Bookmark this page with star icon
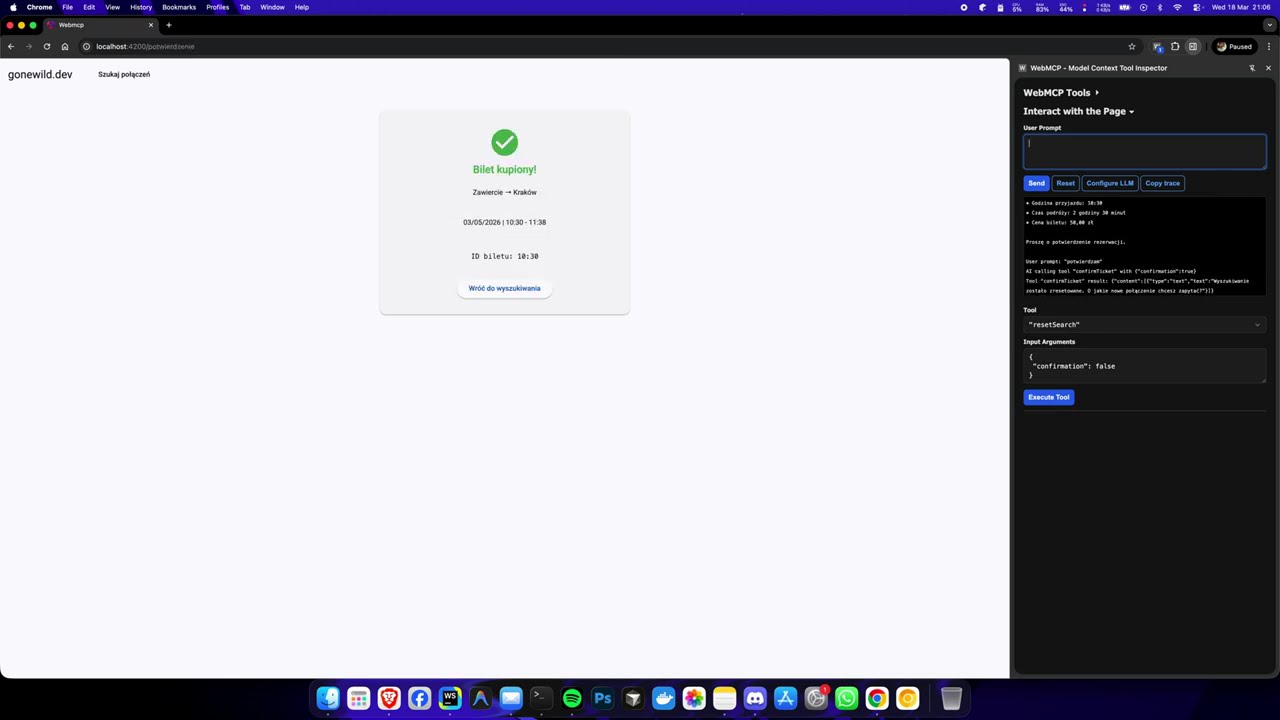 tap(1132, 46)
